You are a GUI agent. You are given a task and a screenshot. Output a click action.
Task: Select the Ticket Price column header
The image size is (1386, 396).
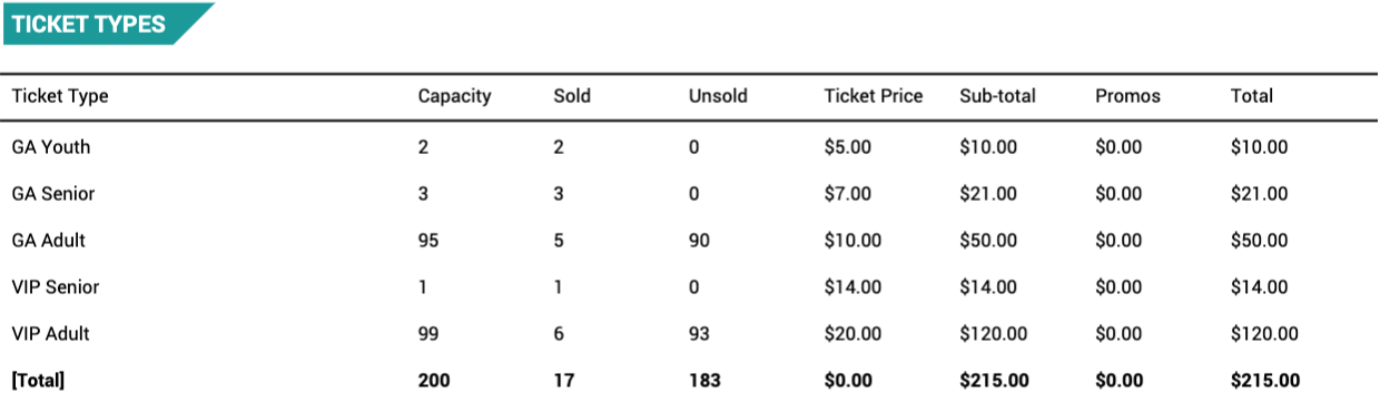click(873, 97)
